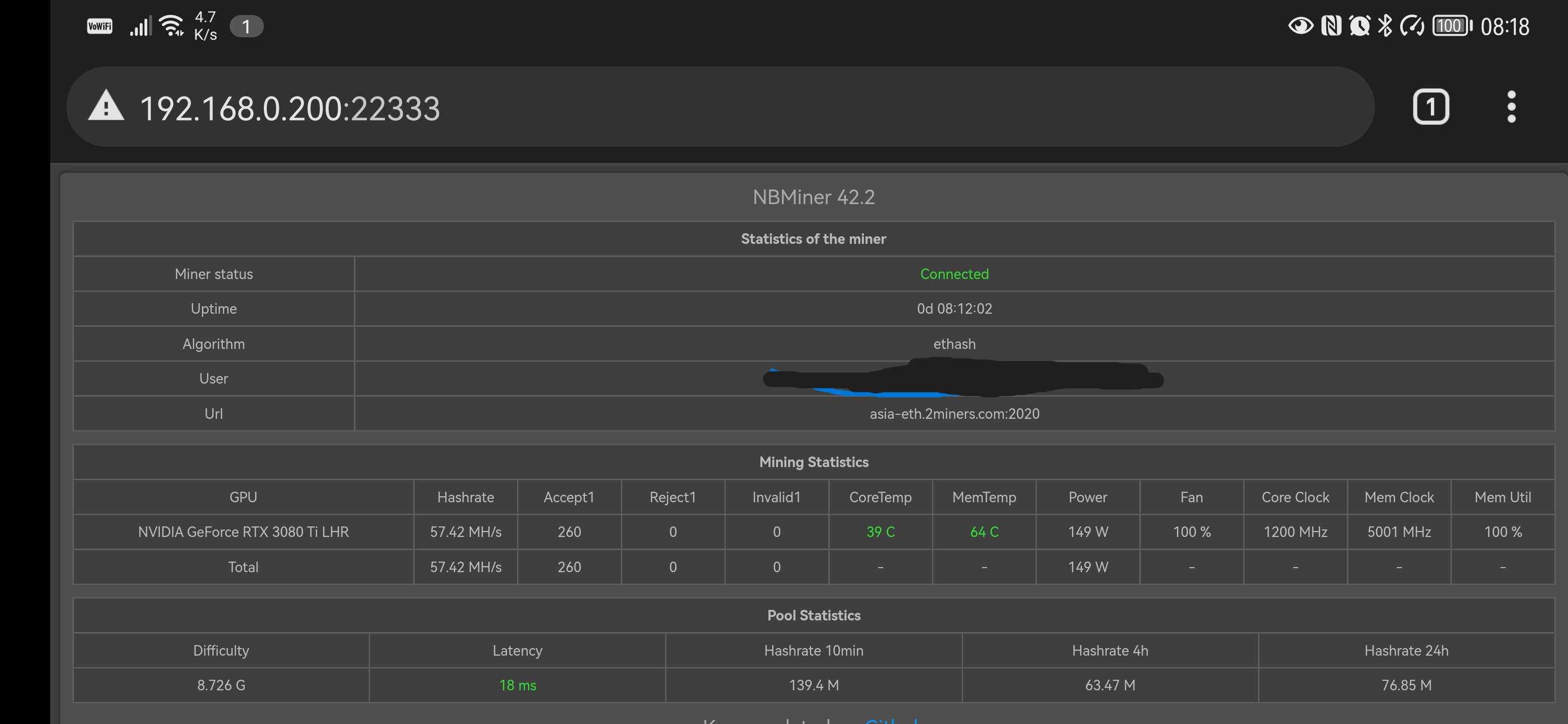Tap the Wi-Fi signal icon

(x=172, y=26)
